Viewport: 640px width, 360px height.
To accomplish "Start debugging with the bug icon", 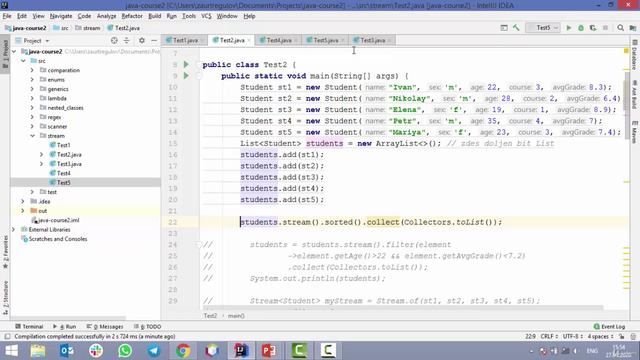I will pyautogui.click(x=581, y=28).
